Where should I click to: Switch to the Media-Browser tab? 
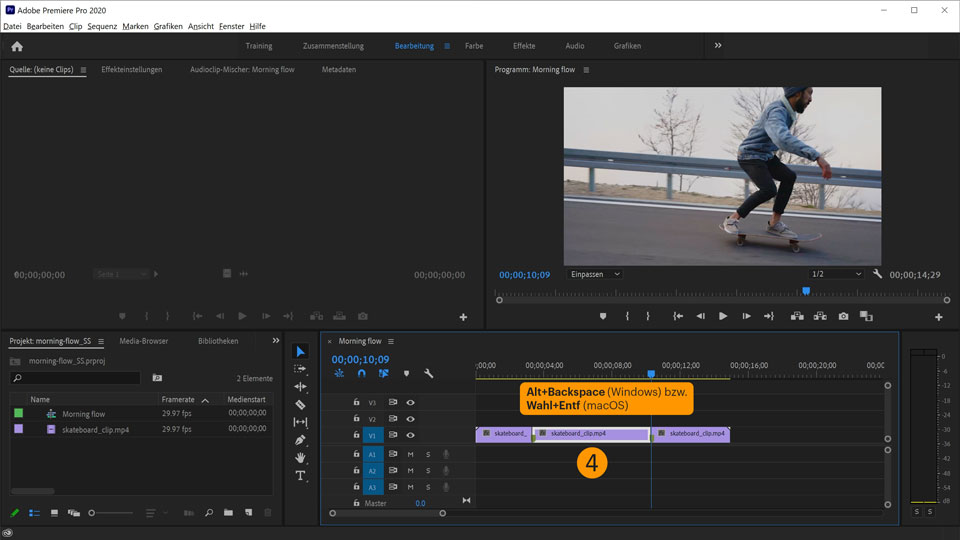(x=144, y=341)
